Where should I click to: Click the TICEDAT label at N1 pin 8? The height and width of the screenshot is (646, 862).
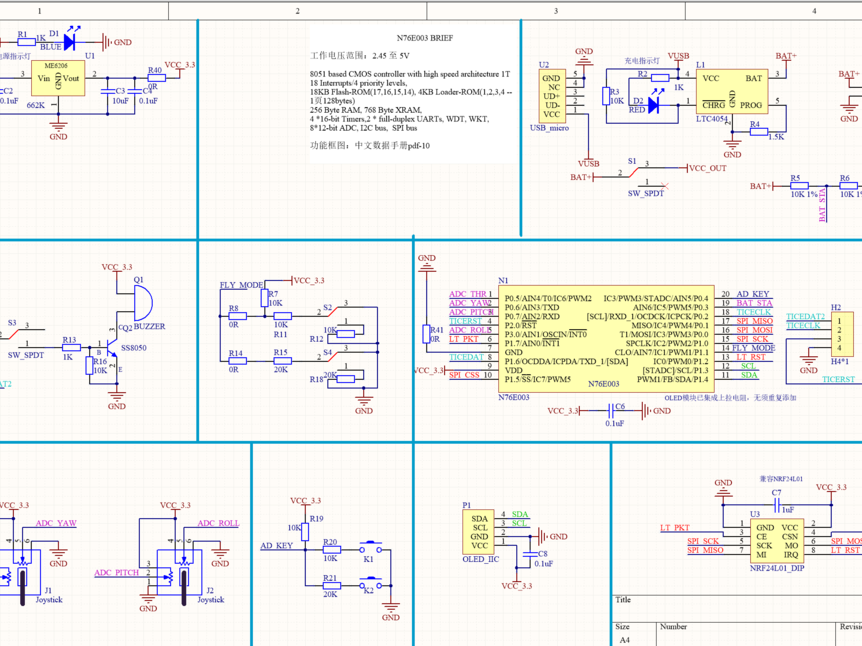coord(466,357)
